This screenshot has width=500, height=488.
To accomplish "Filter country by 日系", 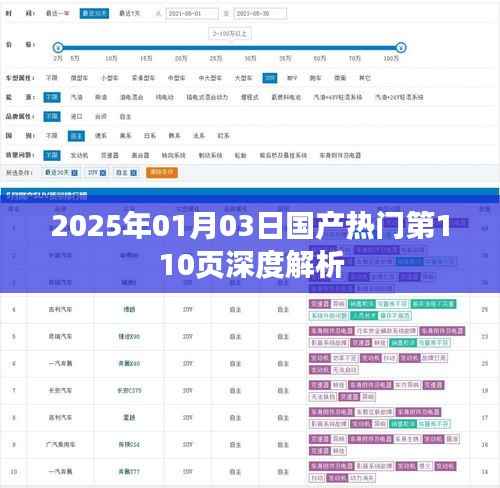I will tap(150, 136).
